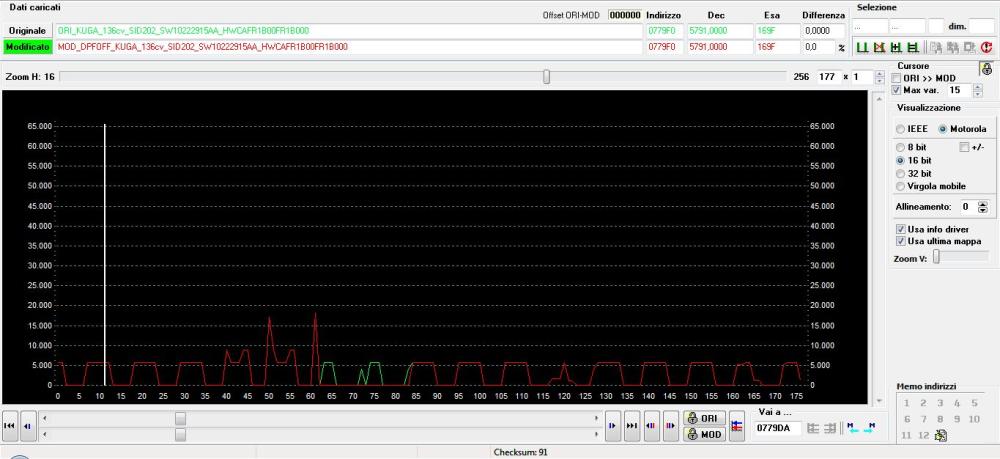Image resolution: width=1000 pixels, height=459 pixels.
Task: Click the padlock icon next to Cursore
Action: (x=986, y=68)
